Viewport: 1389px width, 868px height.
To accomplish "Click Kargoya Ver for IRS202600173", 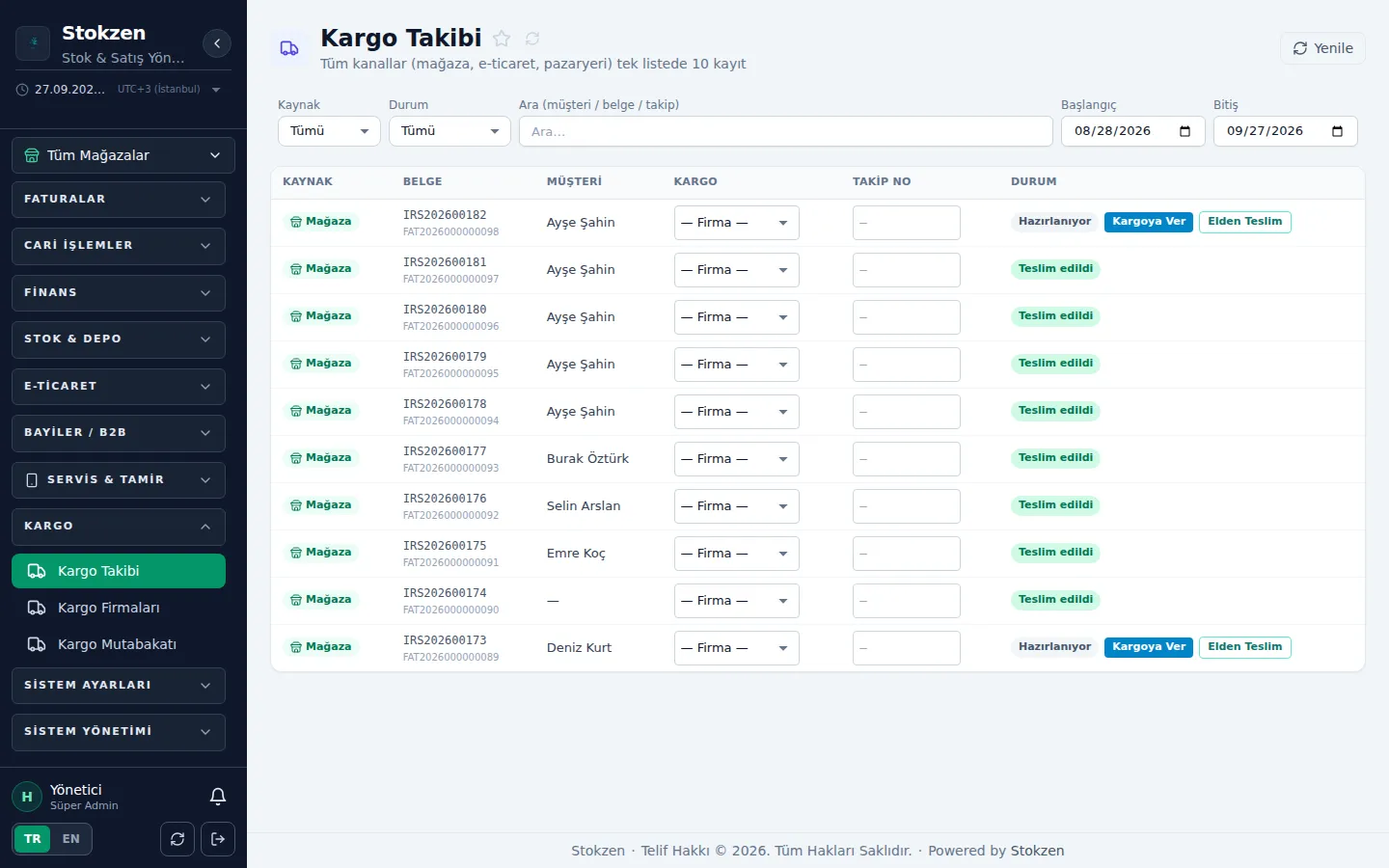I will 1149,647.
